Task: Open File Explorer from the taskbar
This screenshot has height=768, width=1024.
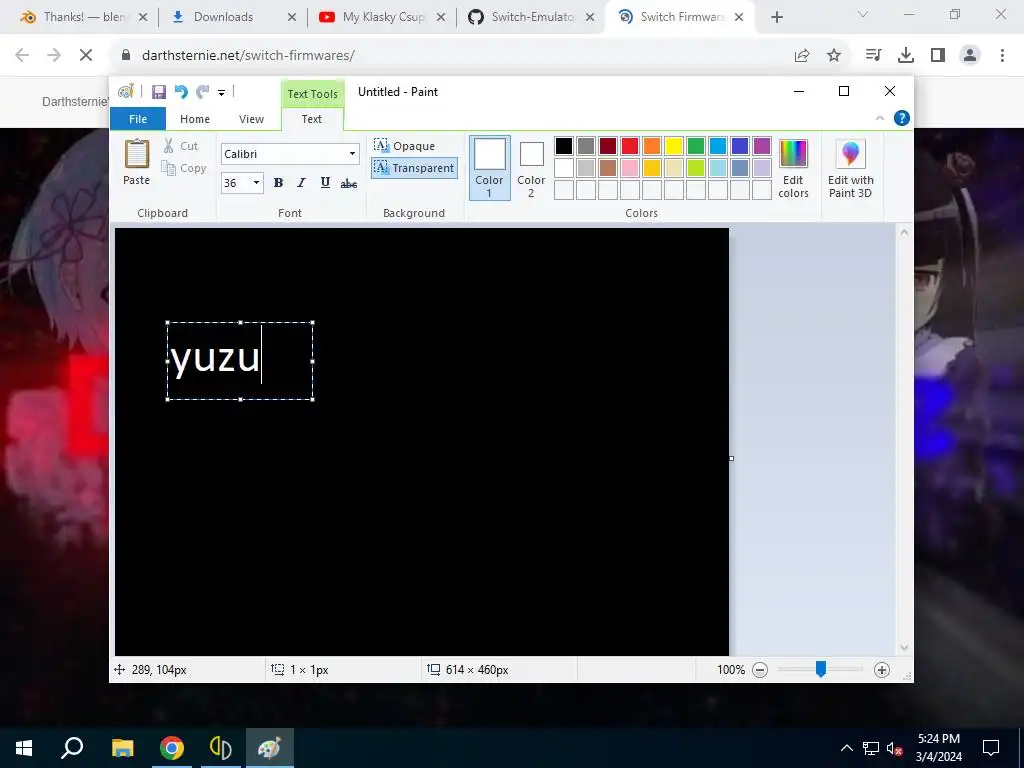Action: click(x=122, y=748)
